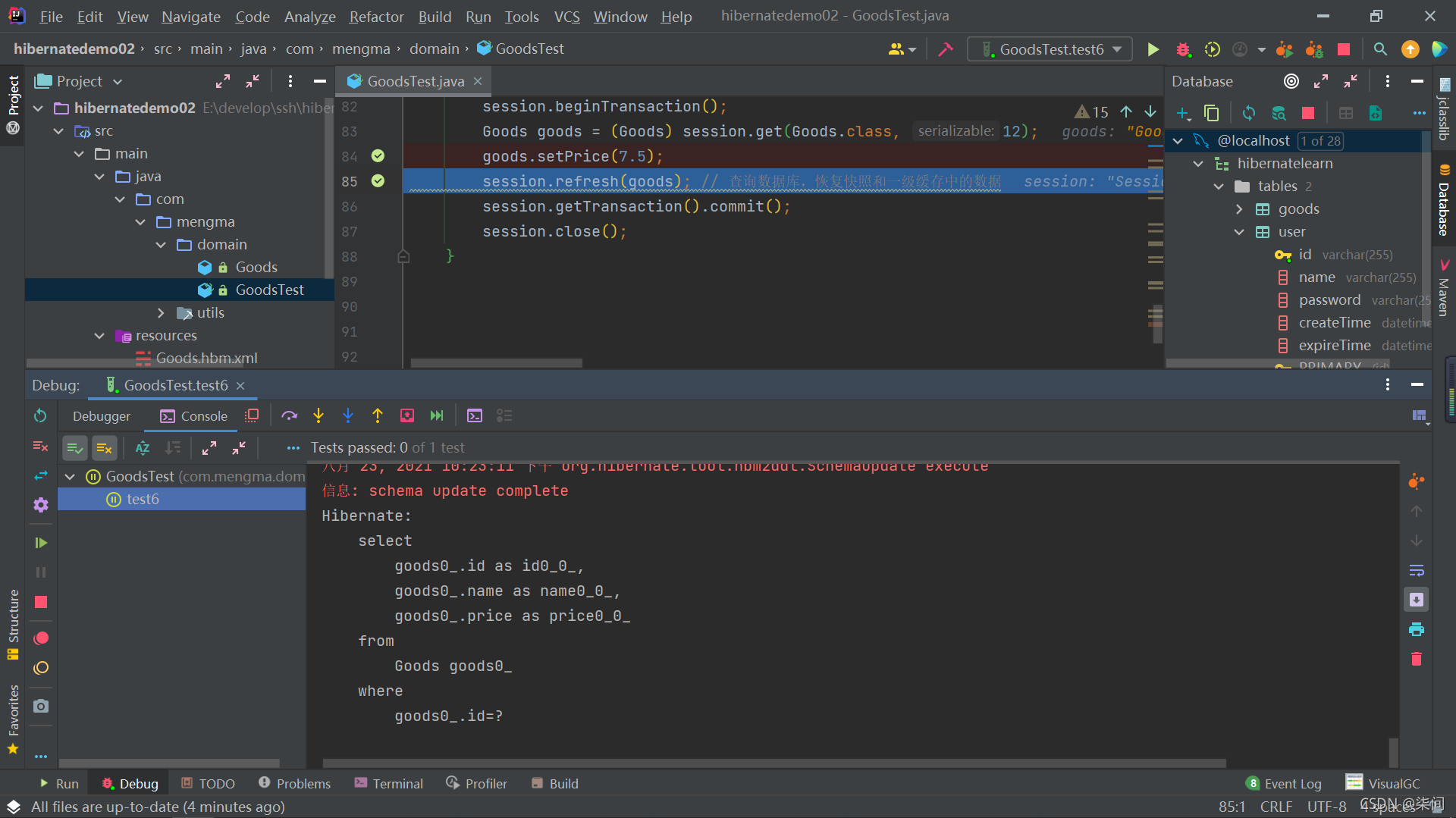The height and width of the screenshot is (818, 1456).
Task: Collapse hibernatedemo02 project root
Action: (x=38, y=108)
